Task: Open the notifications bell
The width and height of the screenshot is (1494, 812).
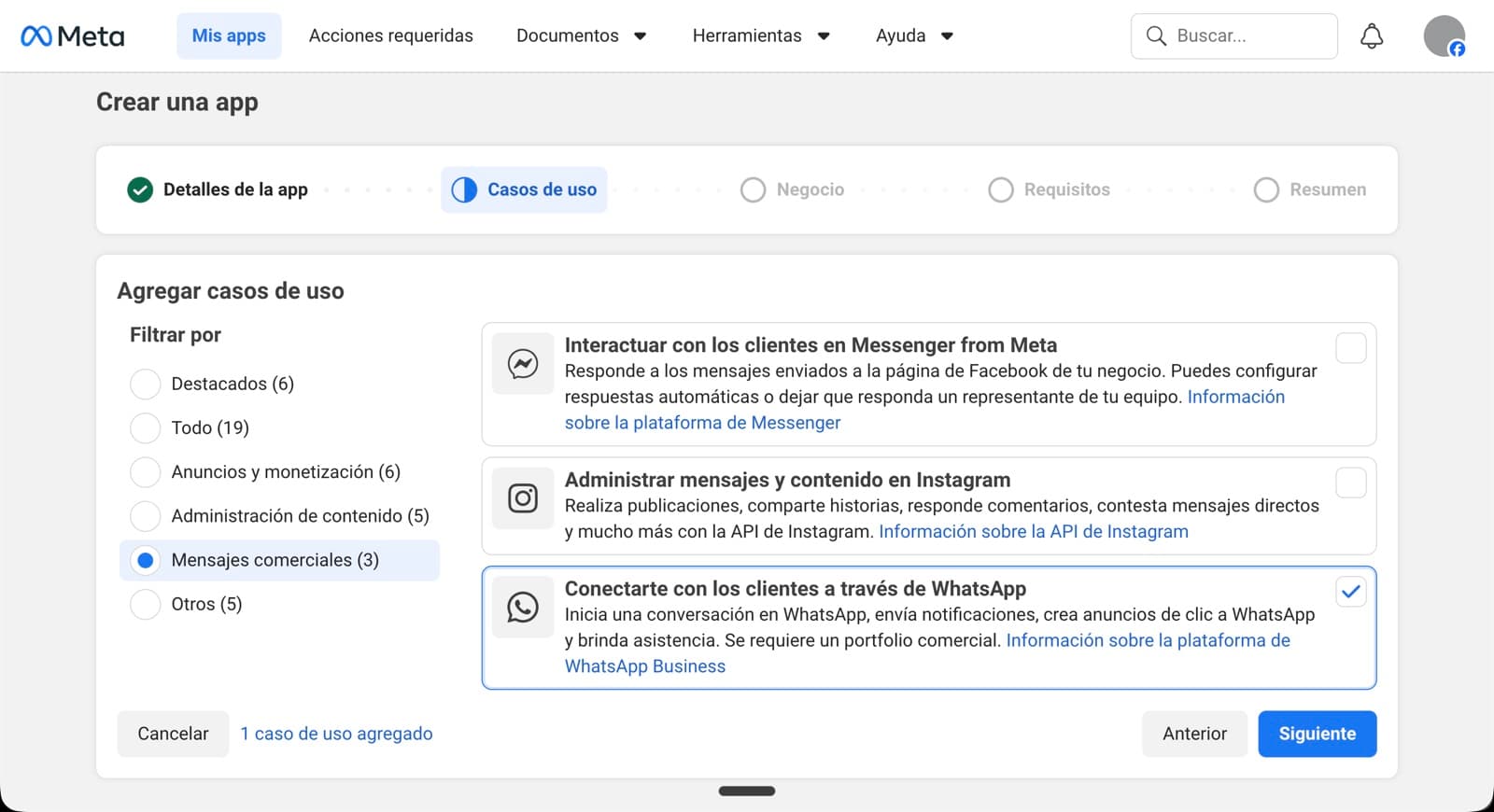Action: point(1371,36)
